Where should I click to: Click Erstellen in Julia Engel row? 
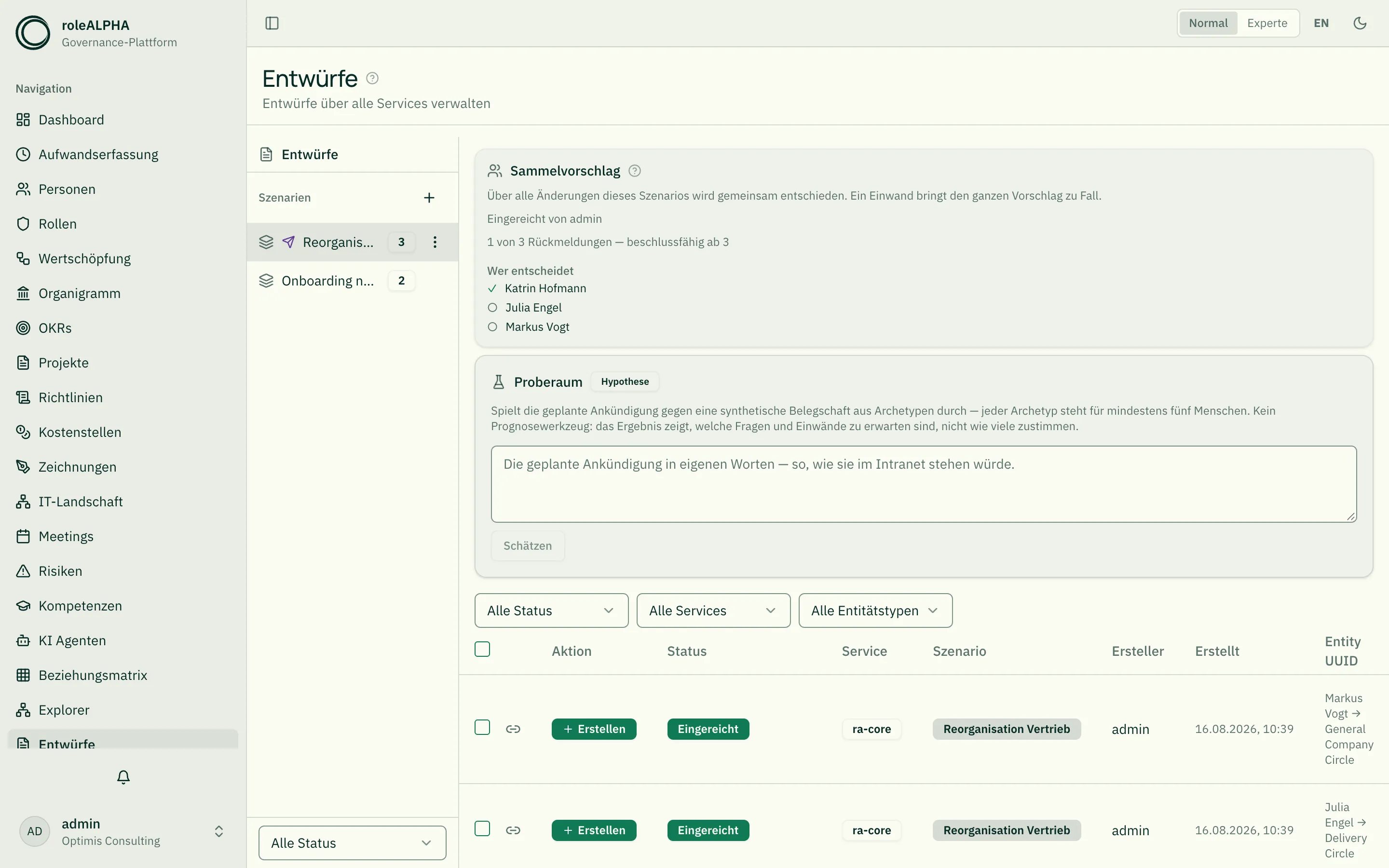click(594, 830)
